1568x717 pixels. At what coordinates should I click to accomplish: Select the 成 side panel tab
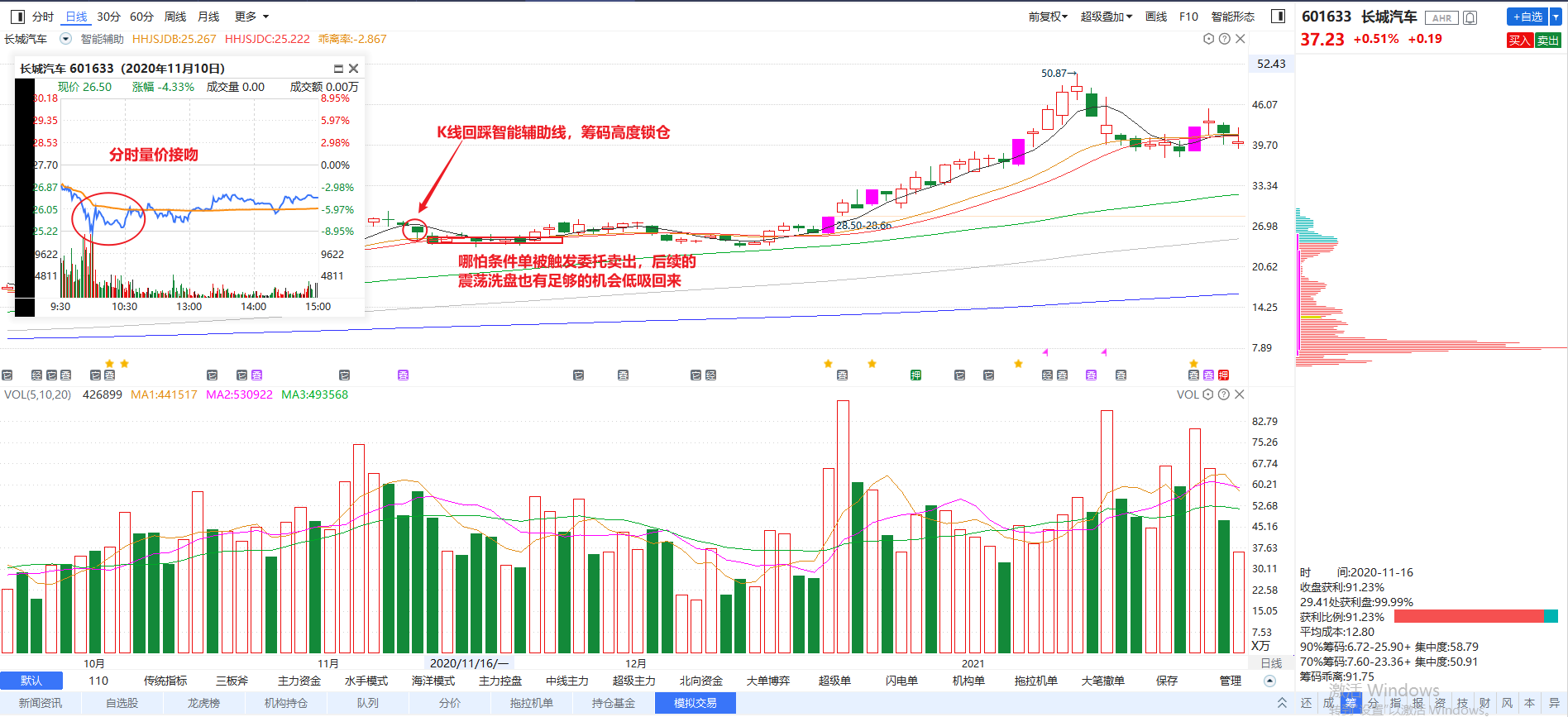1328,703
